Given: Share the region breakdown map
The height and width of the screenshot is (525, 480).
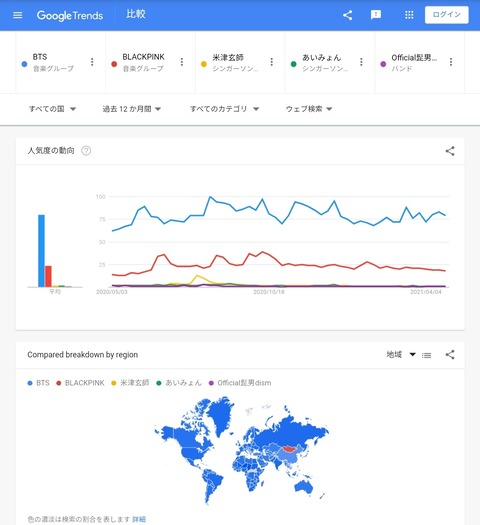Looking at the screenshot, I should coord(450,355).
